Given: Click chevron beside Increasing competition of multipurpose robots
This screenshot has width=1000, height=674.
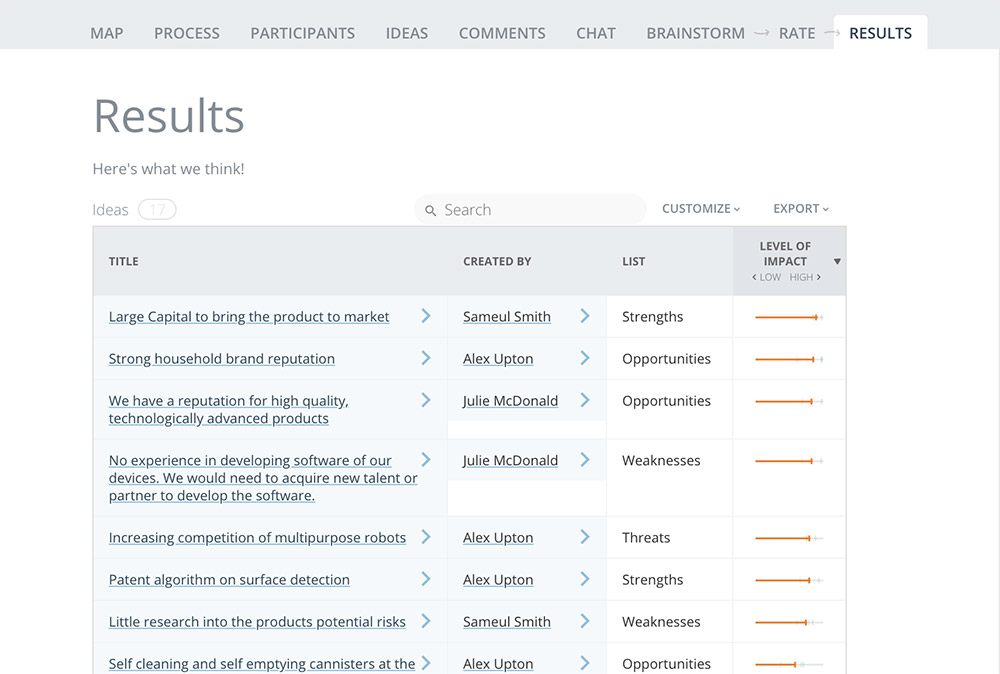Looking at the screenshot, I should point(426,537).
